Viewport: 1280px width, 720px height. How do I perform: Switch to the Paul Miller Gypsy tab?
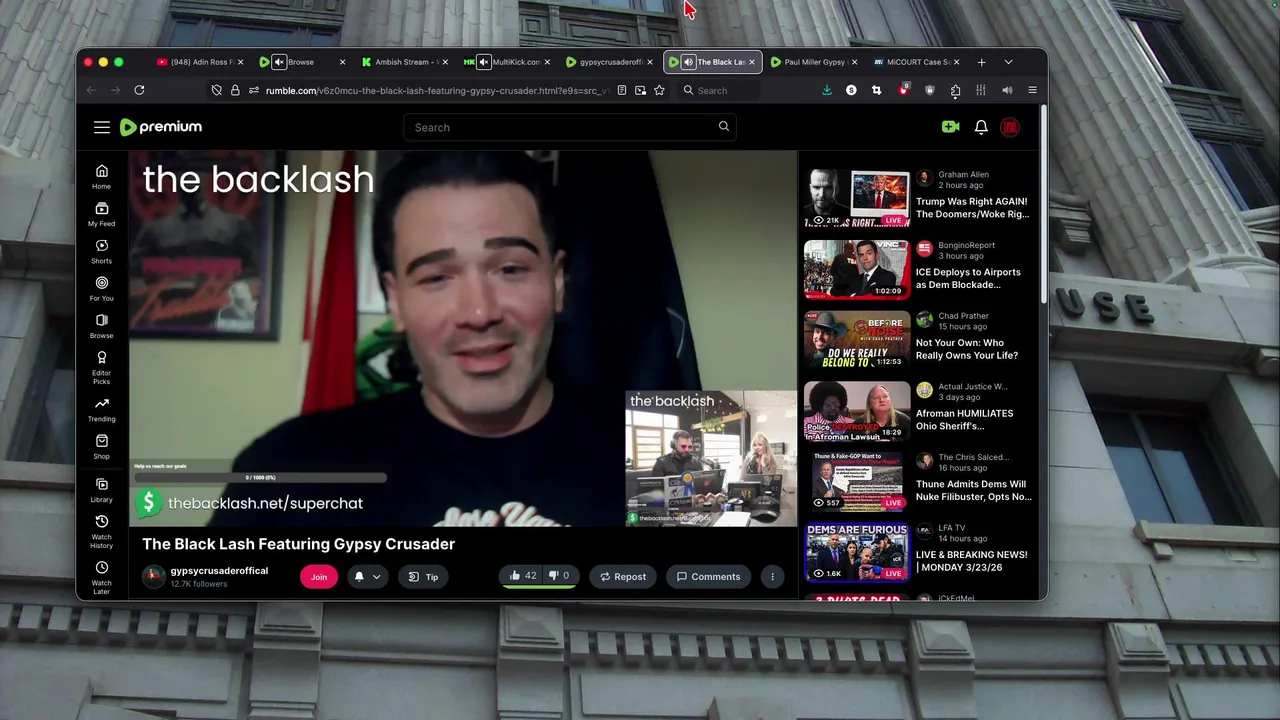pyautogui.click(x=812, y=62)
